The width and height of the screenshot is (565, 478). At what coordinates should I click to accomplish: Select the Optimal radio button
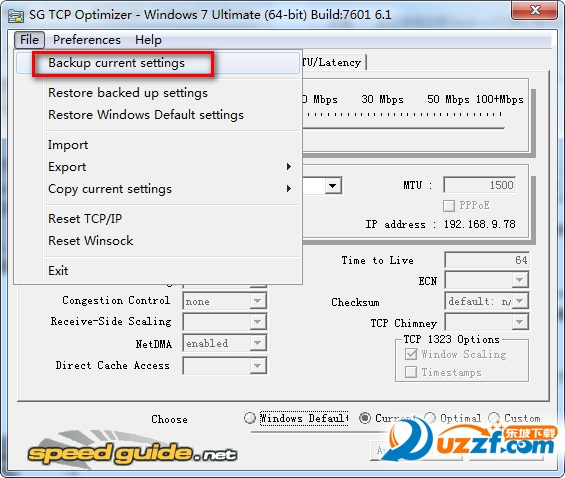tap(430, 418)
